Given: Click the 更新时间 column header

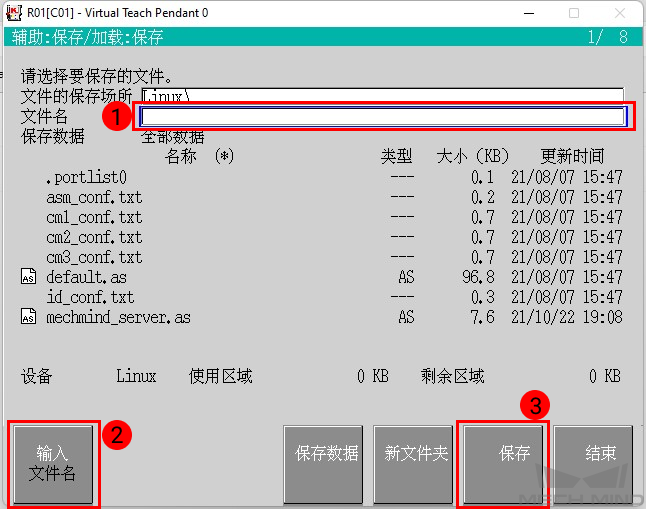Looking at the screenshot, I should [572, 156].
